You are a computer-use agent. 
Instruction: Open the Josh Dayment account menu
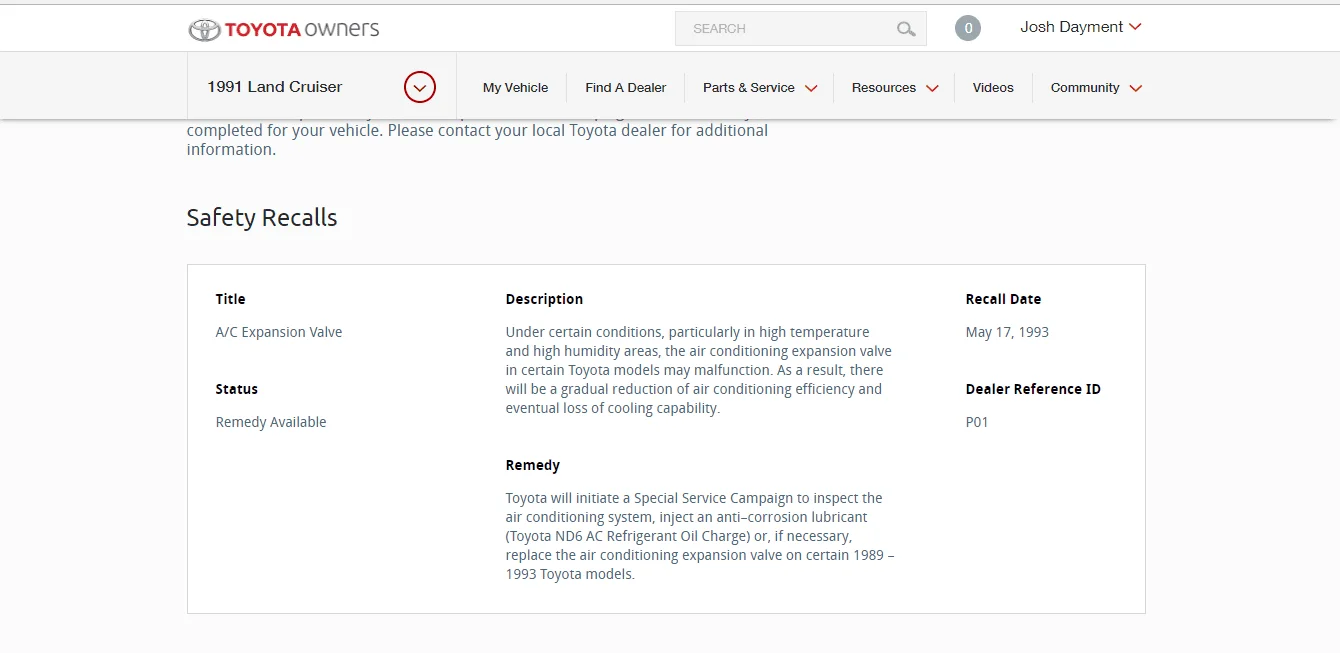pyautogui.click(x=1081, y=27)
